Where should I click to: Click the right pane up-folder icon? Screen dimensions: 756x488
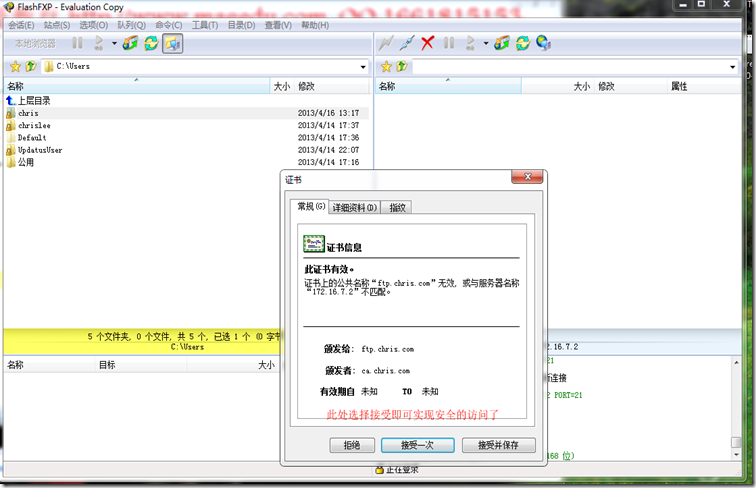point(402,66)
